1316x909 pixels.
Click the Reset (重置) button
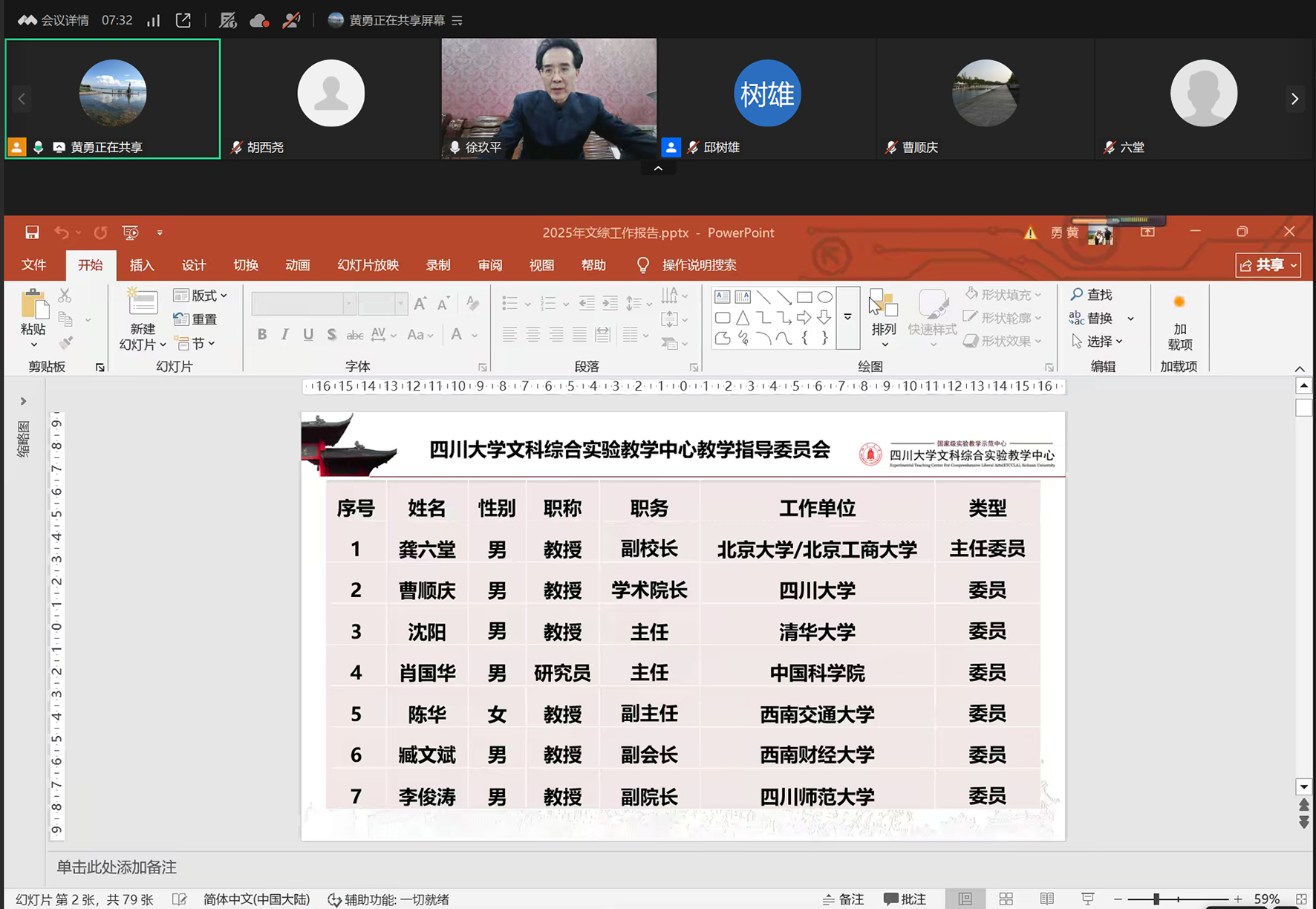pyautogui.click(x=196, y=319)
